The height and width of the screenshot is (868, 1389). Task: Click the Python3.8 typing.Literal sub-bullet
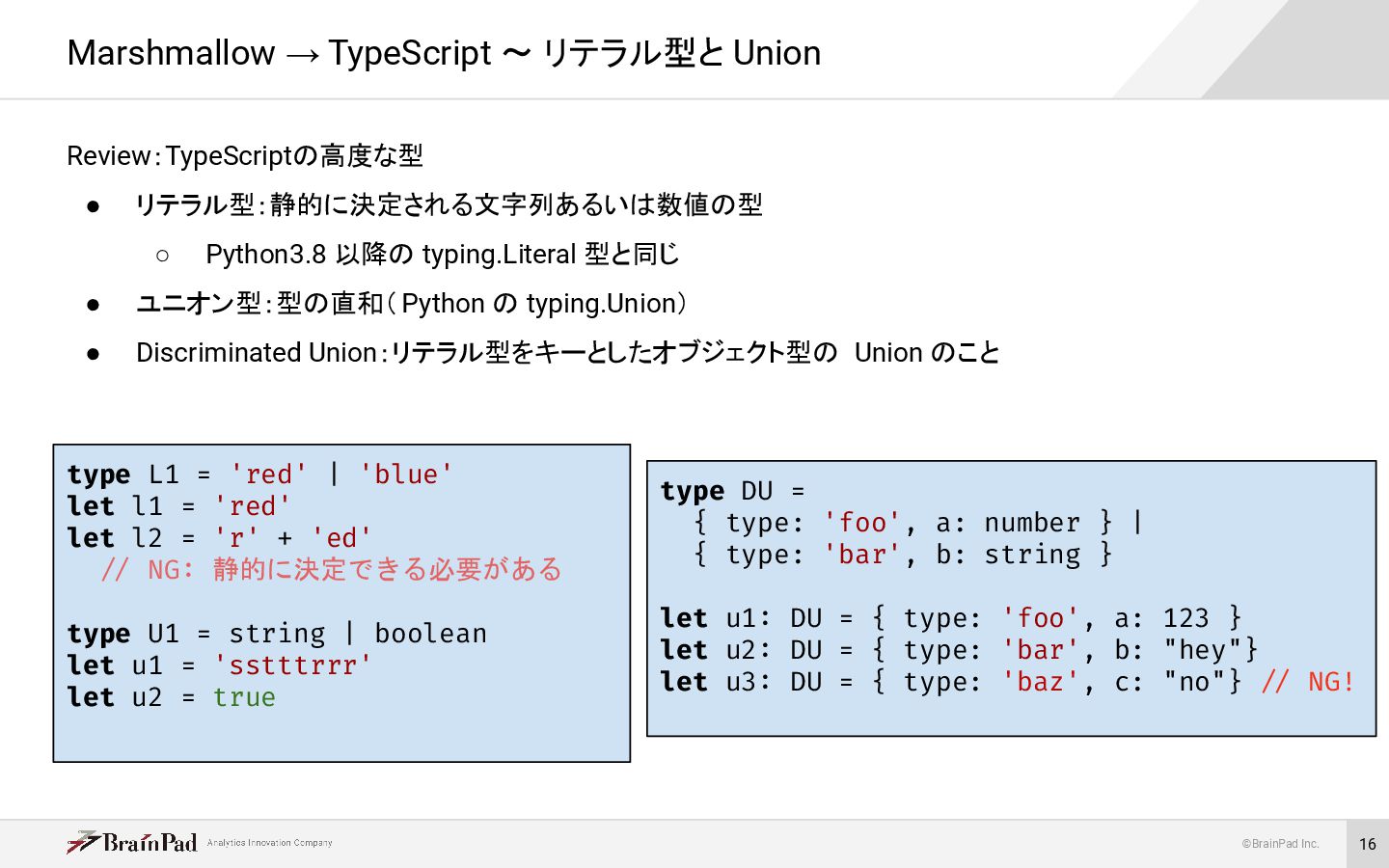coord(442,255)
